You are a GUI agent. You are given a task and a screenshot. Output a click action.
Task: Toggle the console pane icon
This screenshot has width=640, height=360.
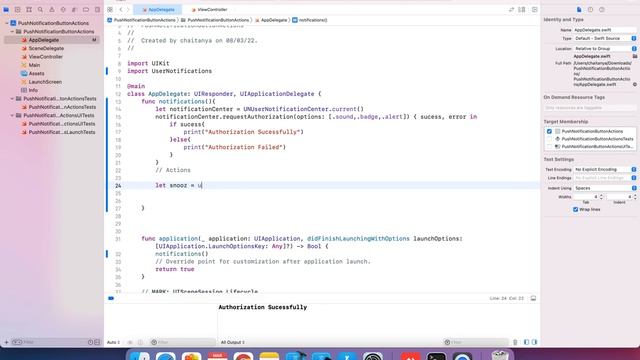click(534, 342)
